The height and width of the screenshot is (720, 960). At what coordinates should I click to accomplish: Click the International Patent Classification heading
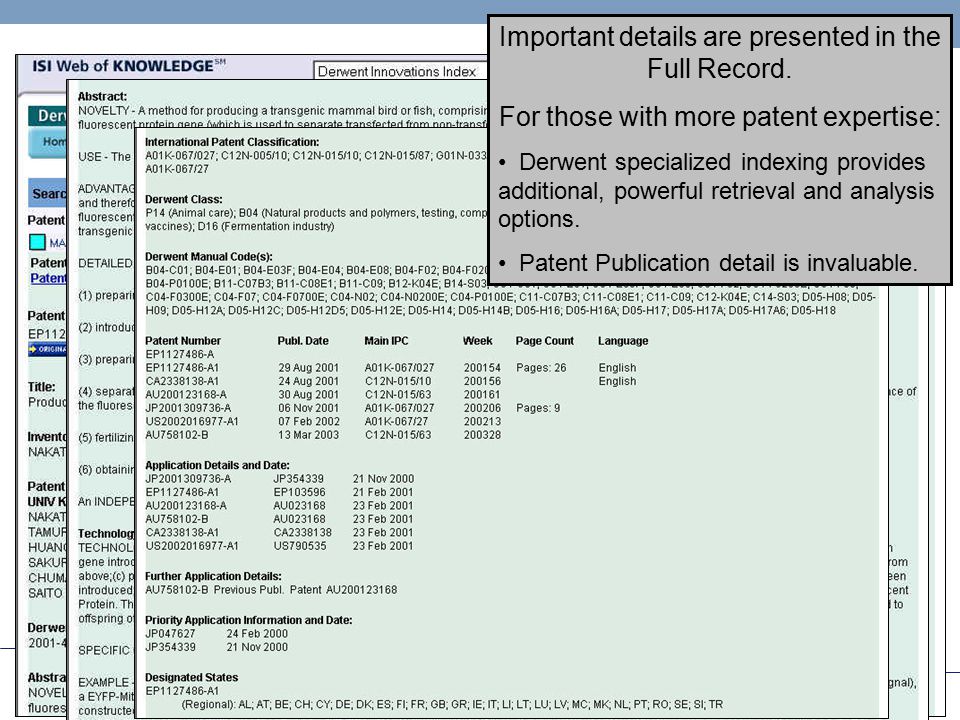pyautogui.click(x=232, y=141)
